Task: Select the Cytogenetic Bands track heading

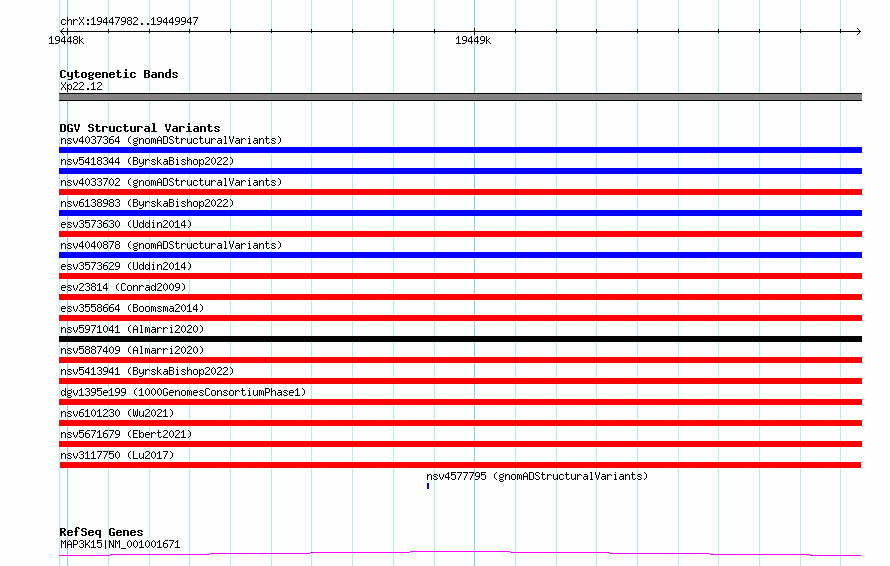Action: pos(119,74)
